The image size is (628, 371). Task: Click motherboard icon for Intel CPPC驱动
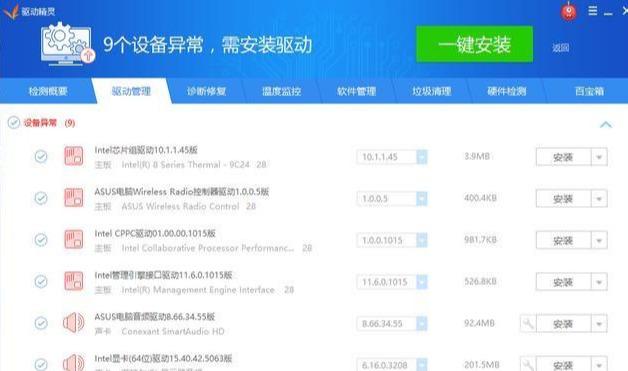click(x=74, y=240)
